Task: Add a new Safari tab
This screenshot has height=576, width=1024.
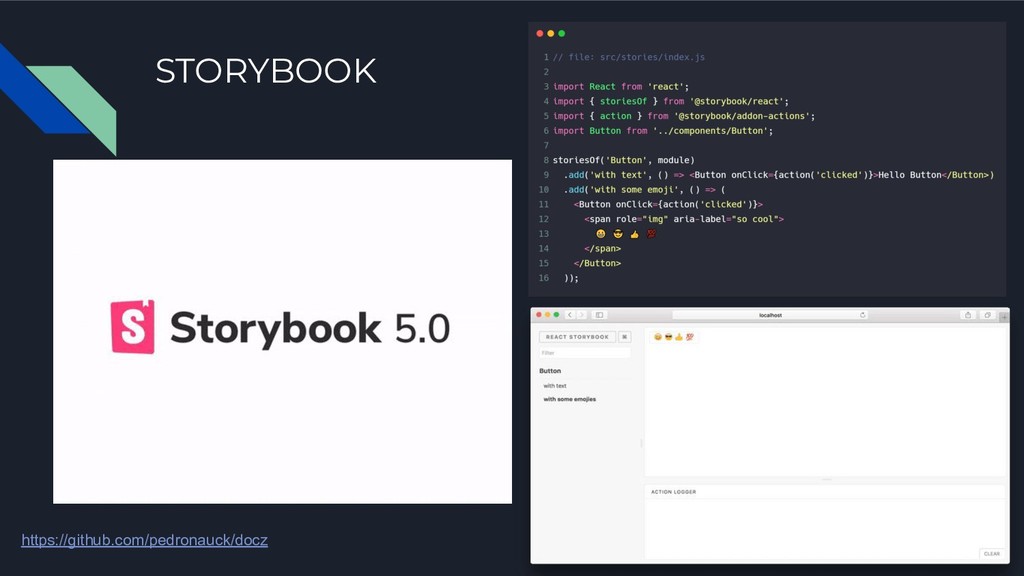Action: pos(1004,317)
